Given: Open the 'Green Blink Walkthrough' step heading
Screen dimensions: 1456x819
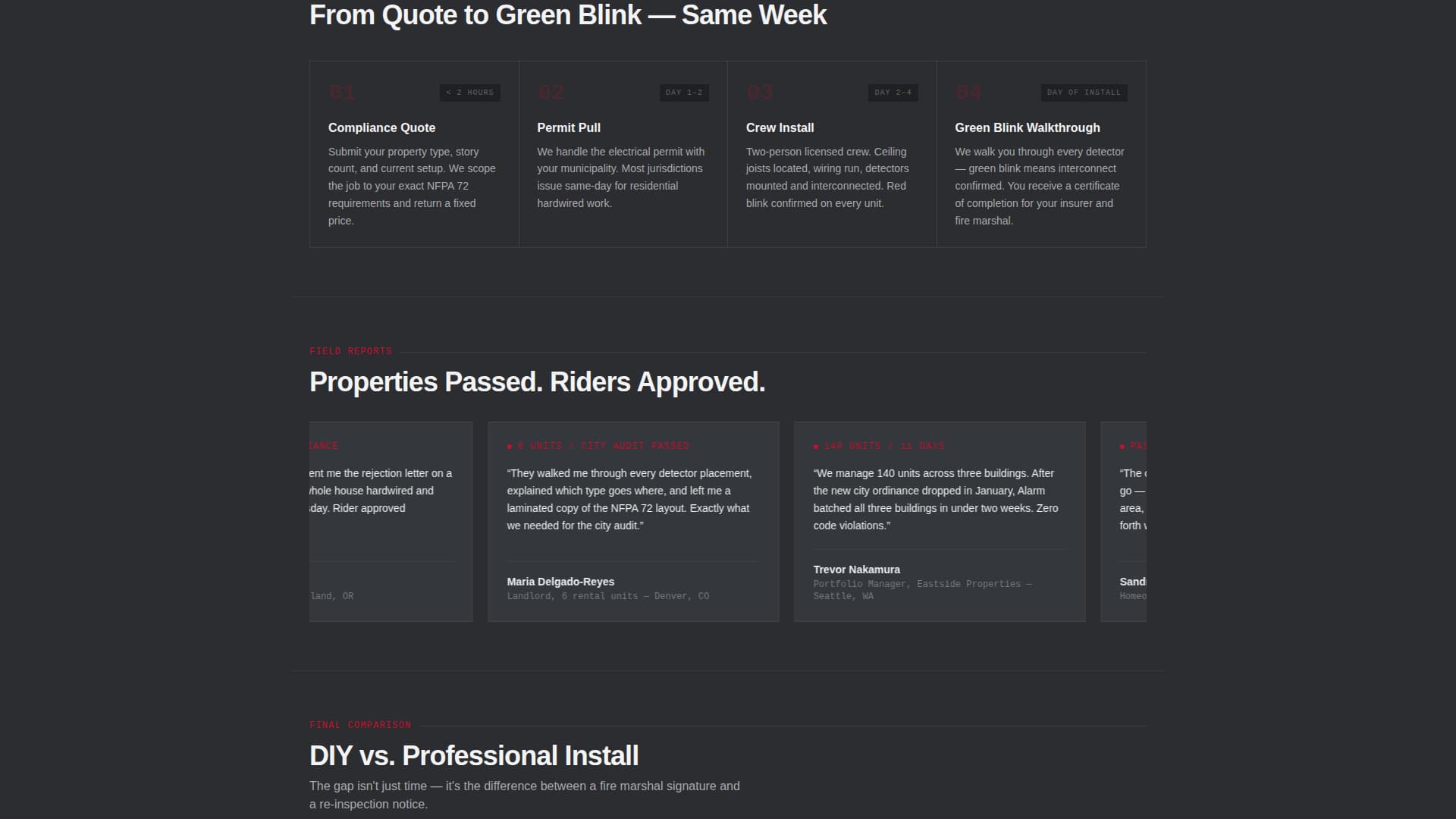Looking at the screenshot, I should point(1027,127).
